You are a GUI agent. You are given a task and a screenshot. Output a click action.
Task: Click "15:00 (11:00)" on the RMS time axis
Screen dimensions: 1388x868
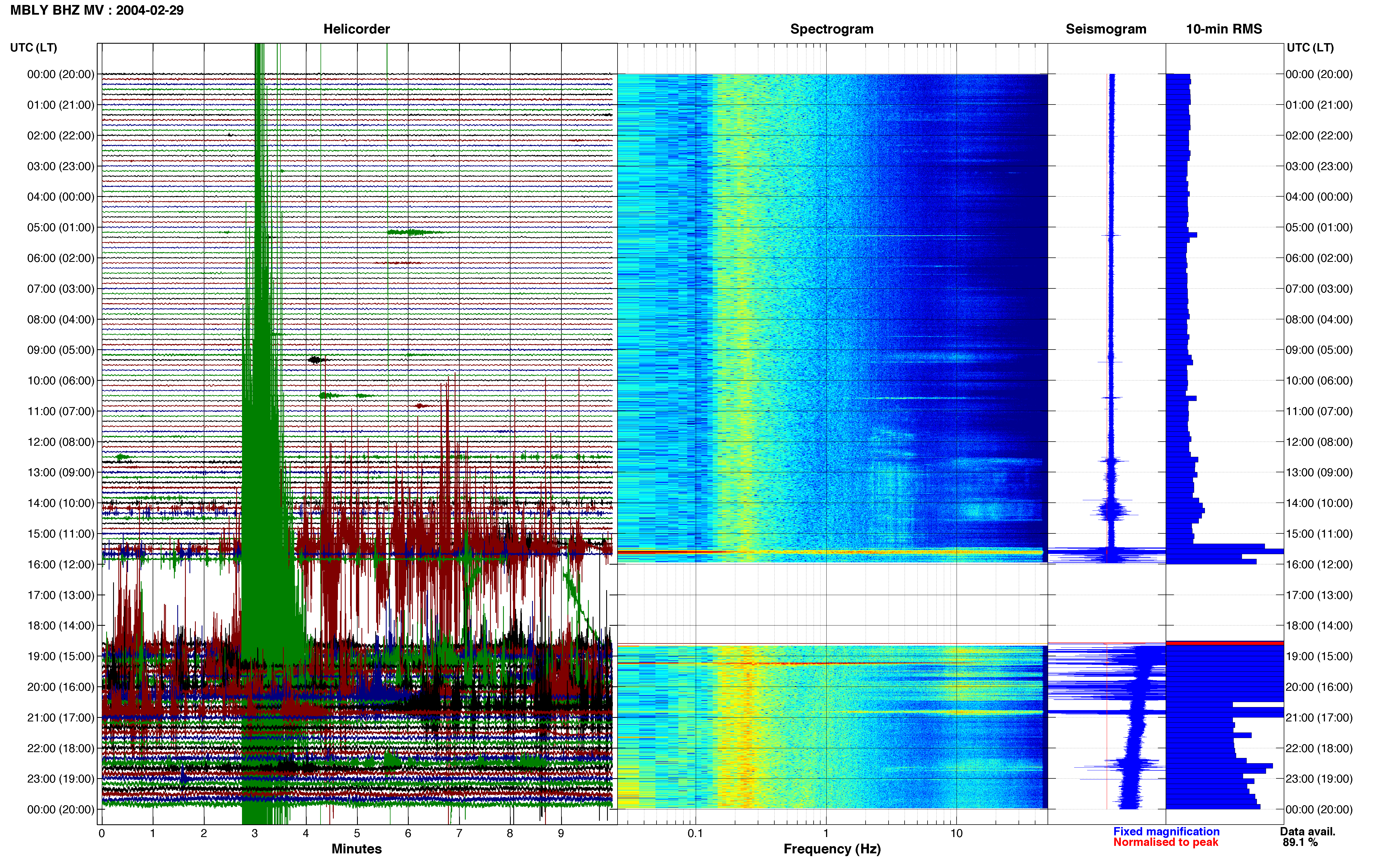tap(1319, 534)
